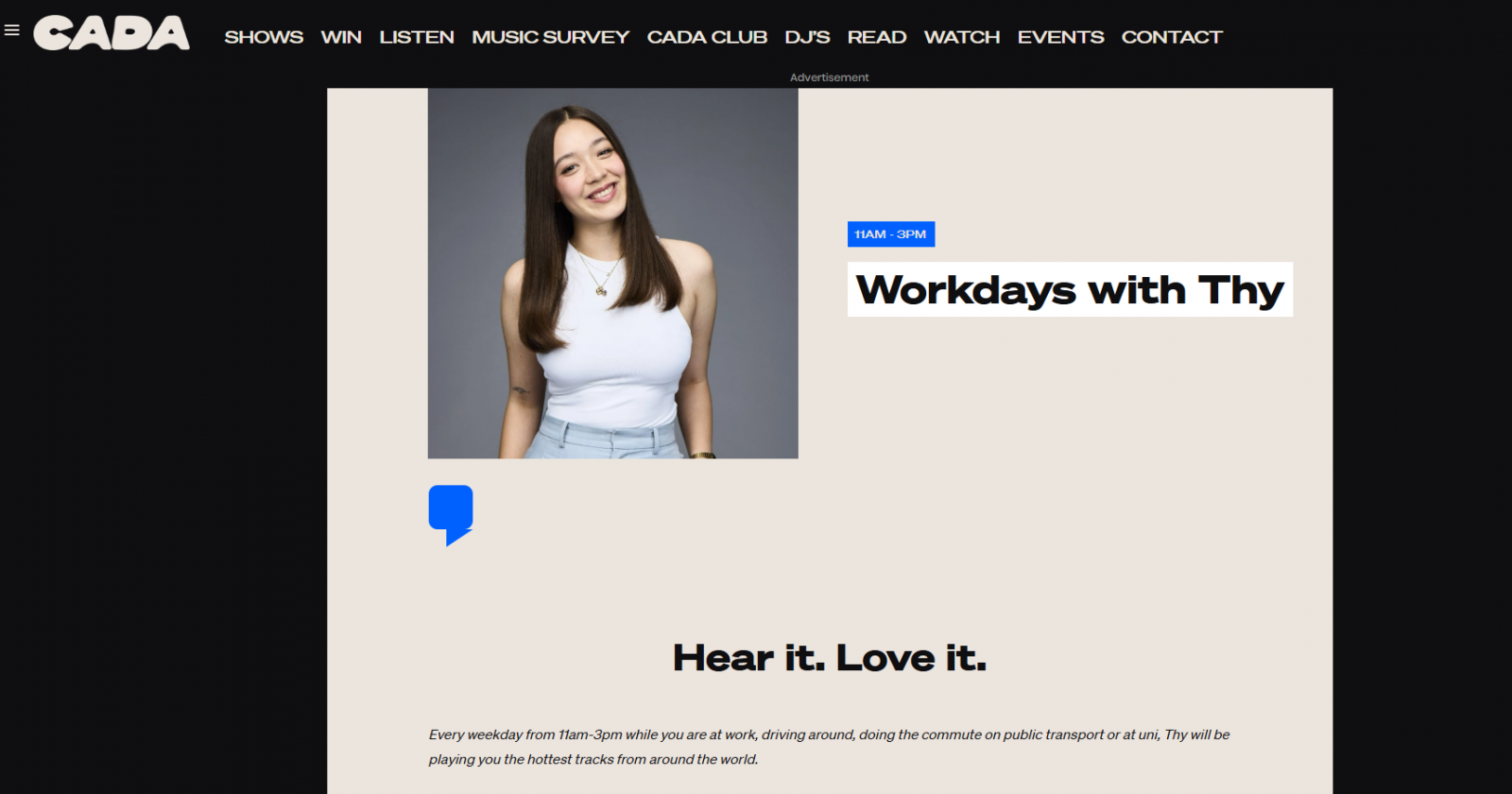Select LISTEN in the navigation bar
Viewport: 1512px width, 794px height.
(417, 37)
